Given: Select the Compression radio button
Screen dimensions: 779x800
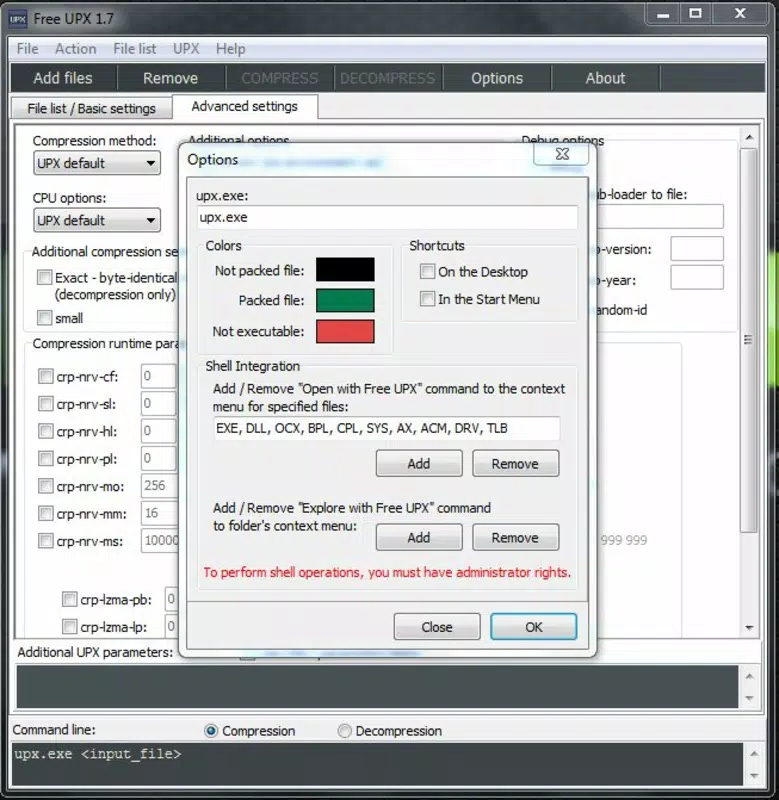Looking at the screenshot, I should (x=211, y=731).
